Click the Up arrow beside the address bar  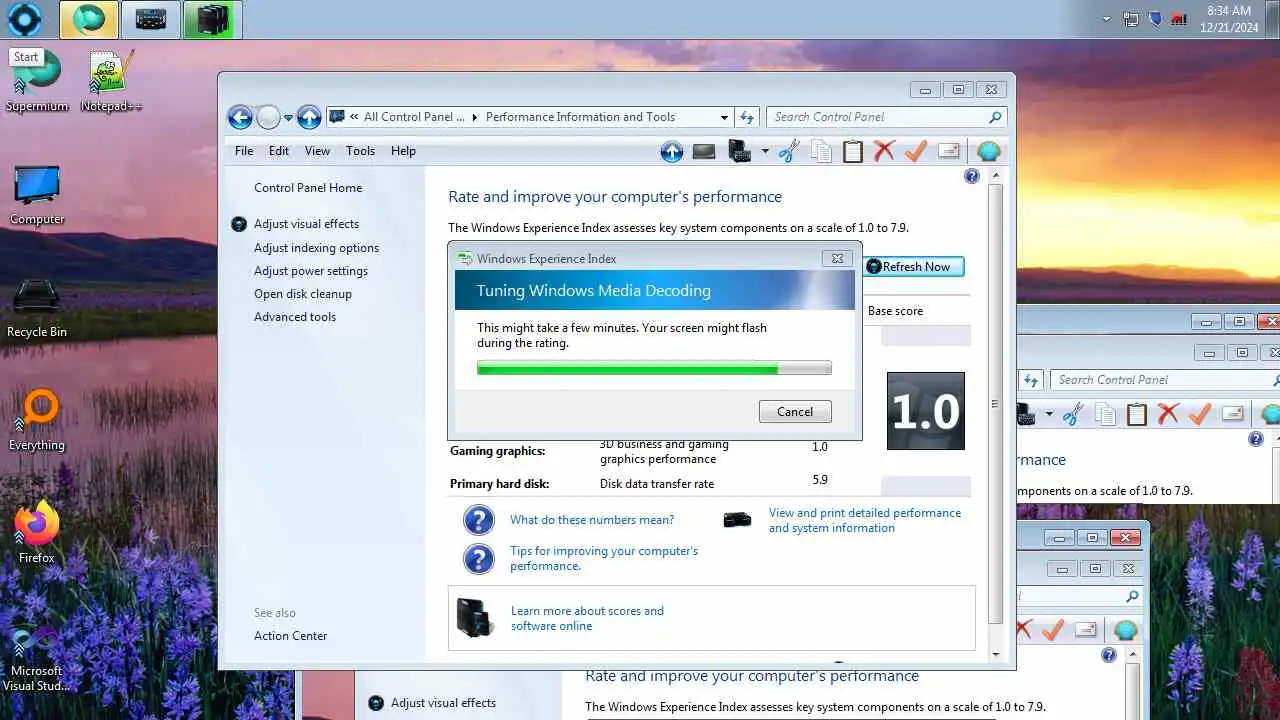pos(309,117)
